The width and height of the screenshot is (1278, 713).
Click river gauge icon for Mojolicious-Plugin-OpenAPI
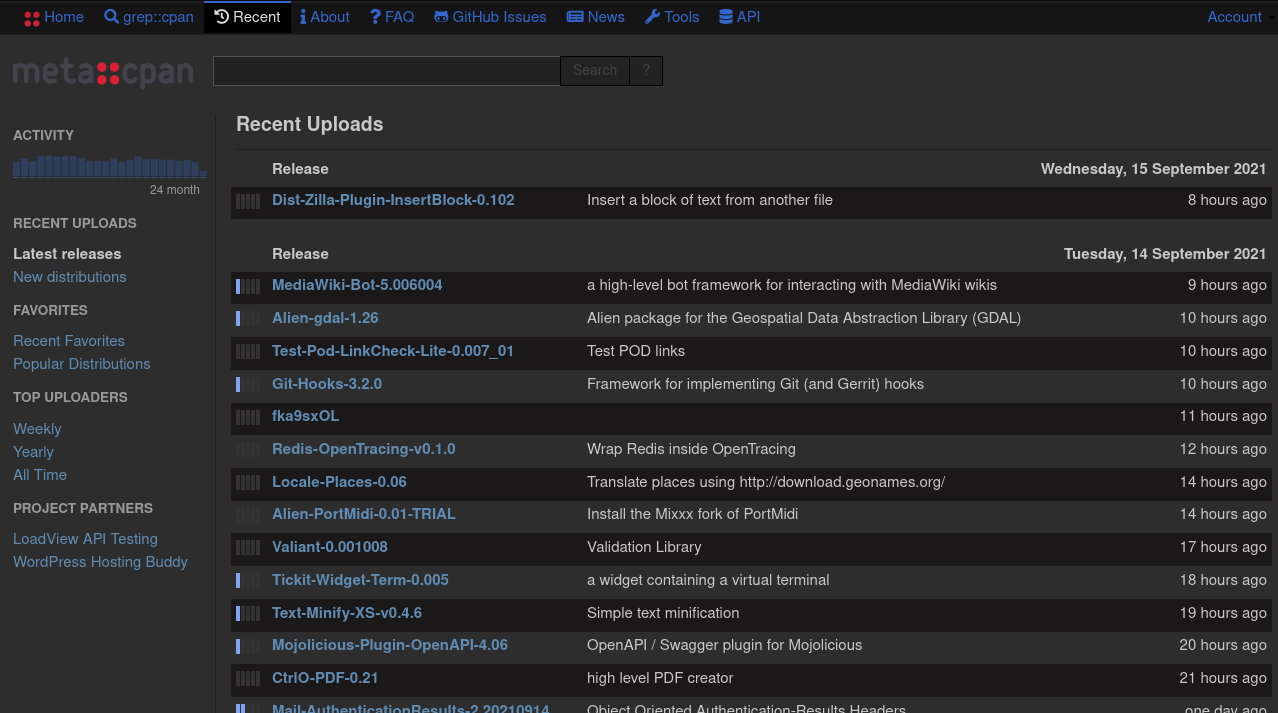tap(248, 646)
